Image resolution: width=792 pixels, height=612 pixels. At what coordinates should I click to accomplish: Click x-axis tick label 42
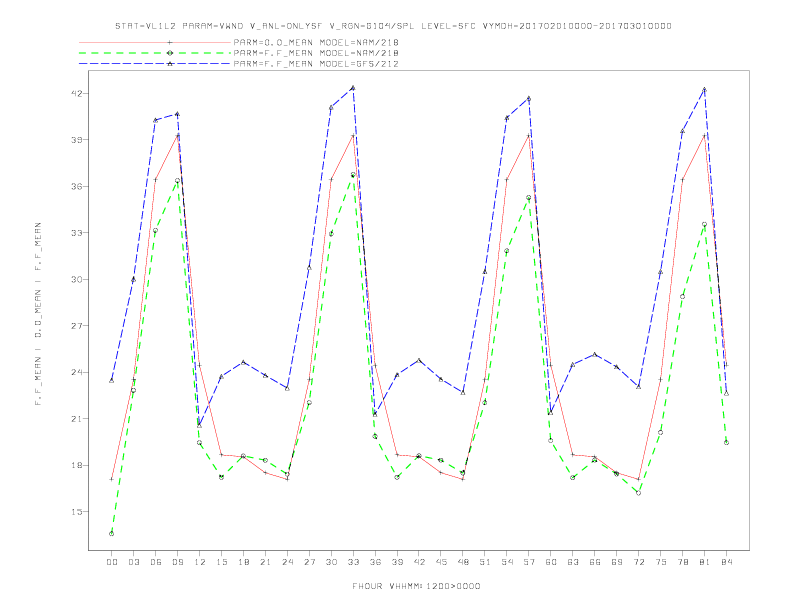point(419,562)
